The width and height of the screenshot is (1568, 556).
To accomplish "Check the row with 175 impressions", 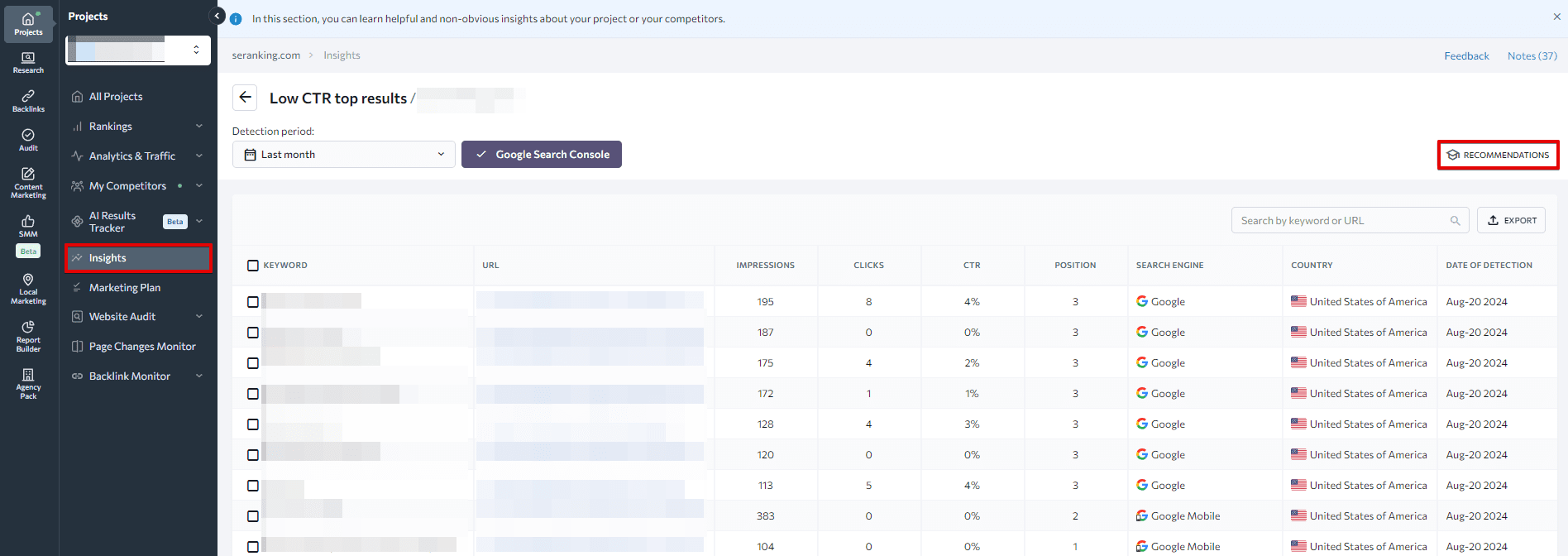I will (253, 363).
